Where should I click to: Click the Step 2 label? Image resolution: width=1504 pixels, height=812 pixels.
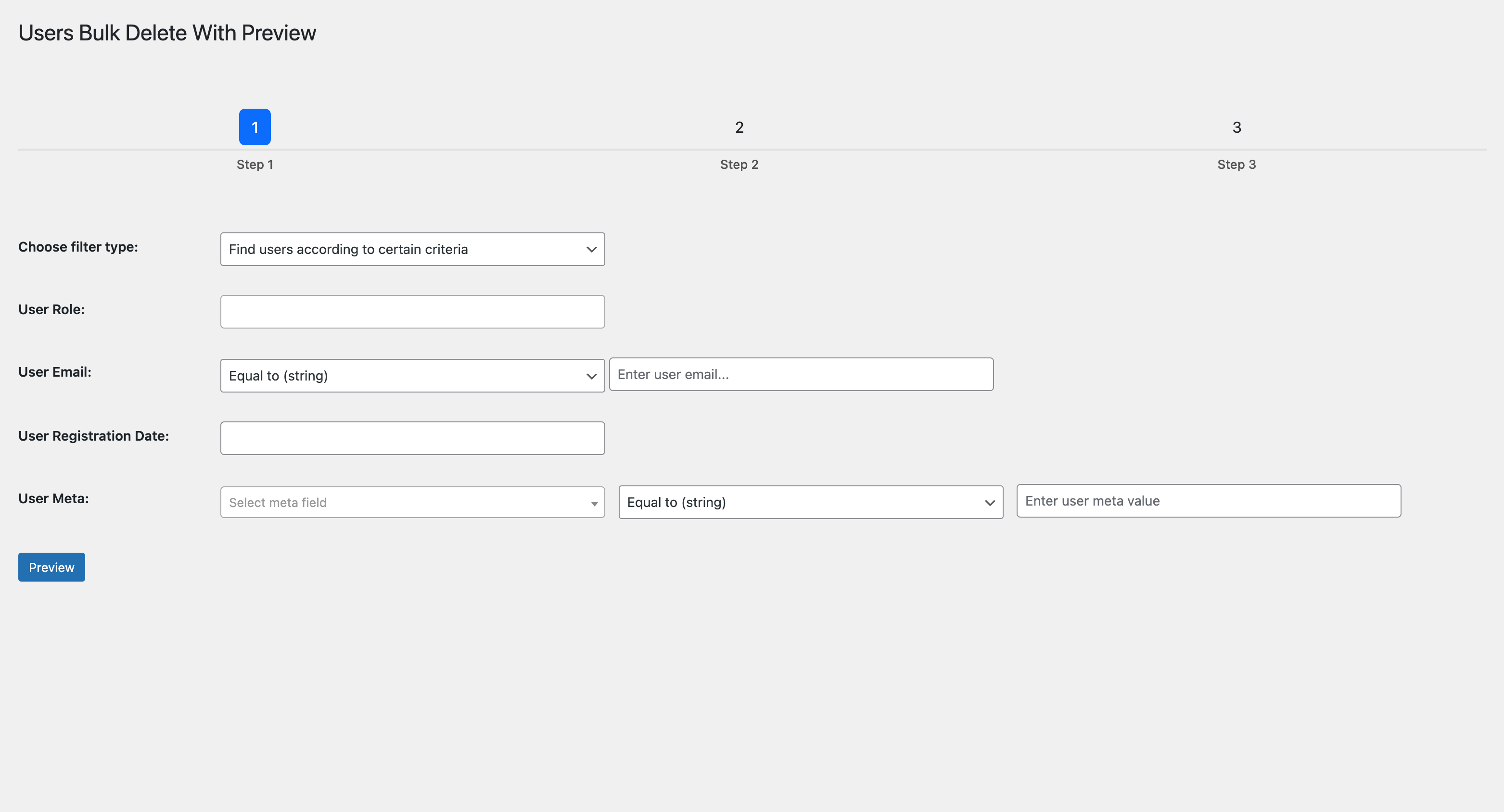[x=739, y=165]
